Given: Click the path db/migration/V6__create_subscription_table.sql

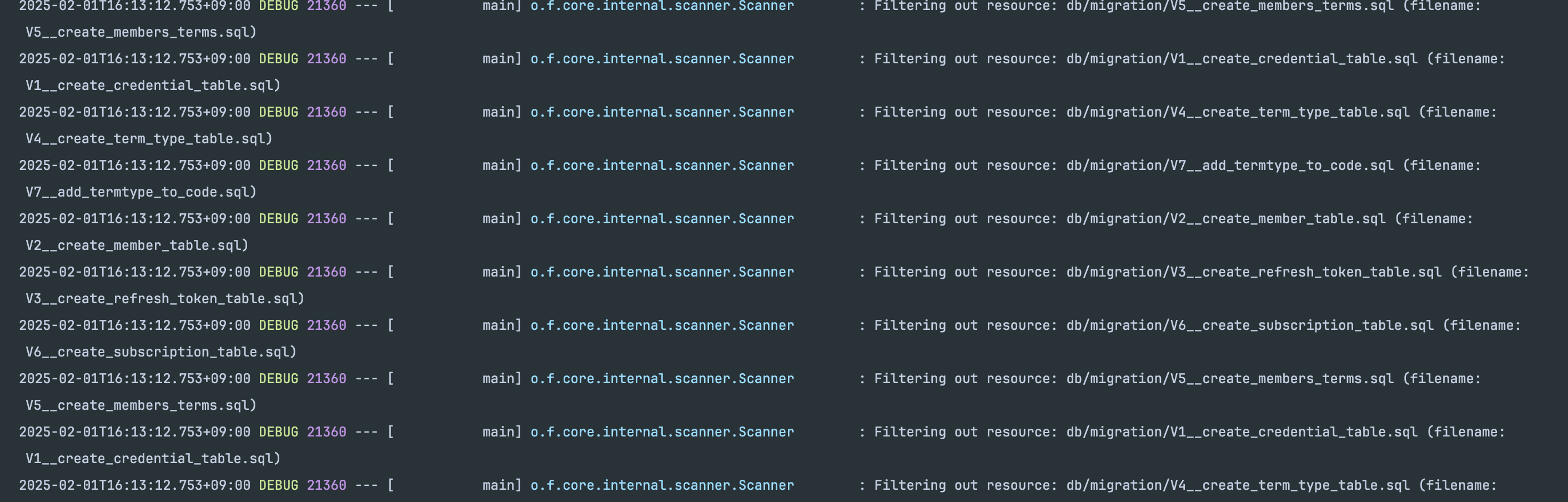Looking at the screenshot, I should point(1250,325).
